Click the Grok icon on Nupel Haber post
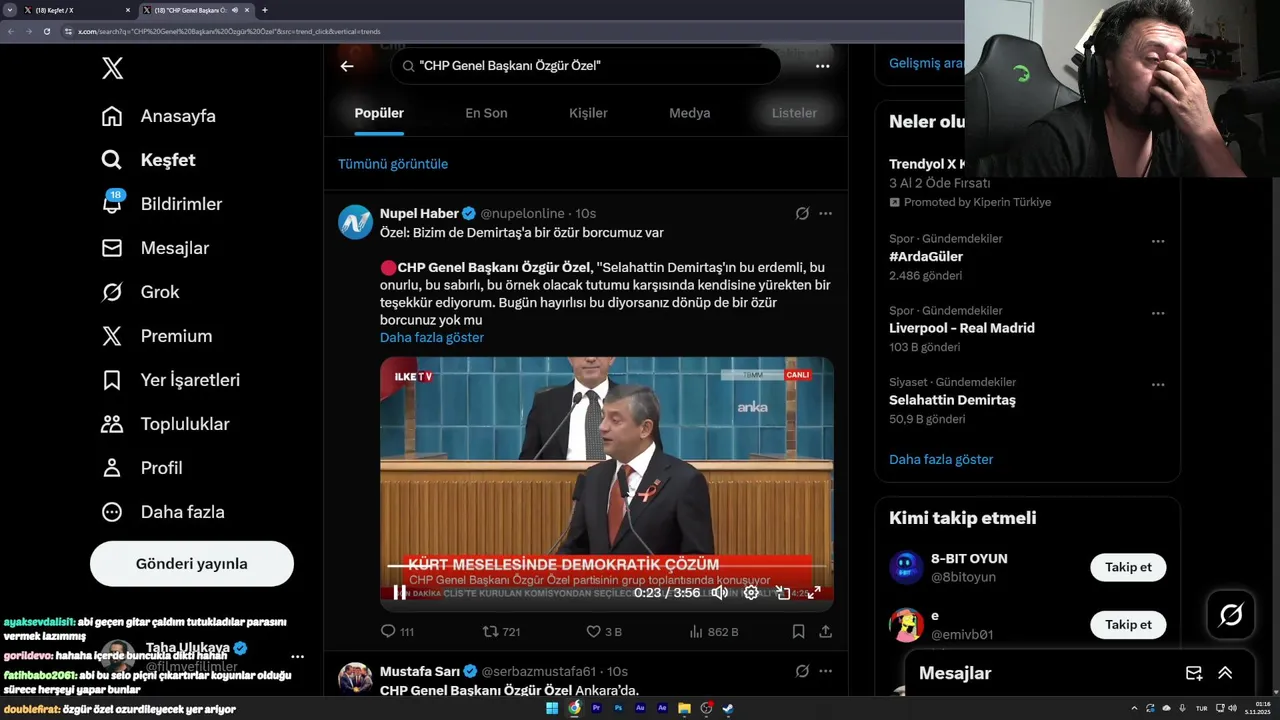1280x720 pixels. click(802, 213)
